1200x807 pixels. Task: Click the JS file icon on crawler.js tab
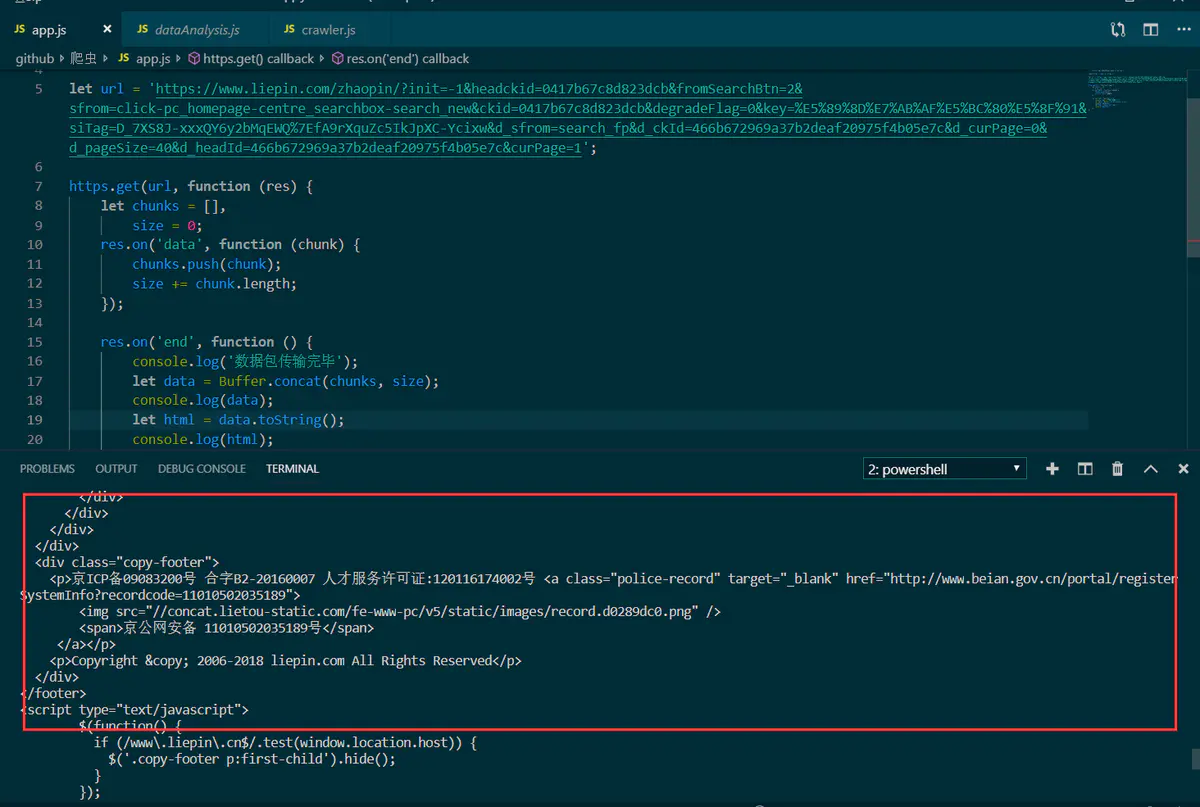click(x=290, y=30)
